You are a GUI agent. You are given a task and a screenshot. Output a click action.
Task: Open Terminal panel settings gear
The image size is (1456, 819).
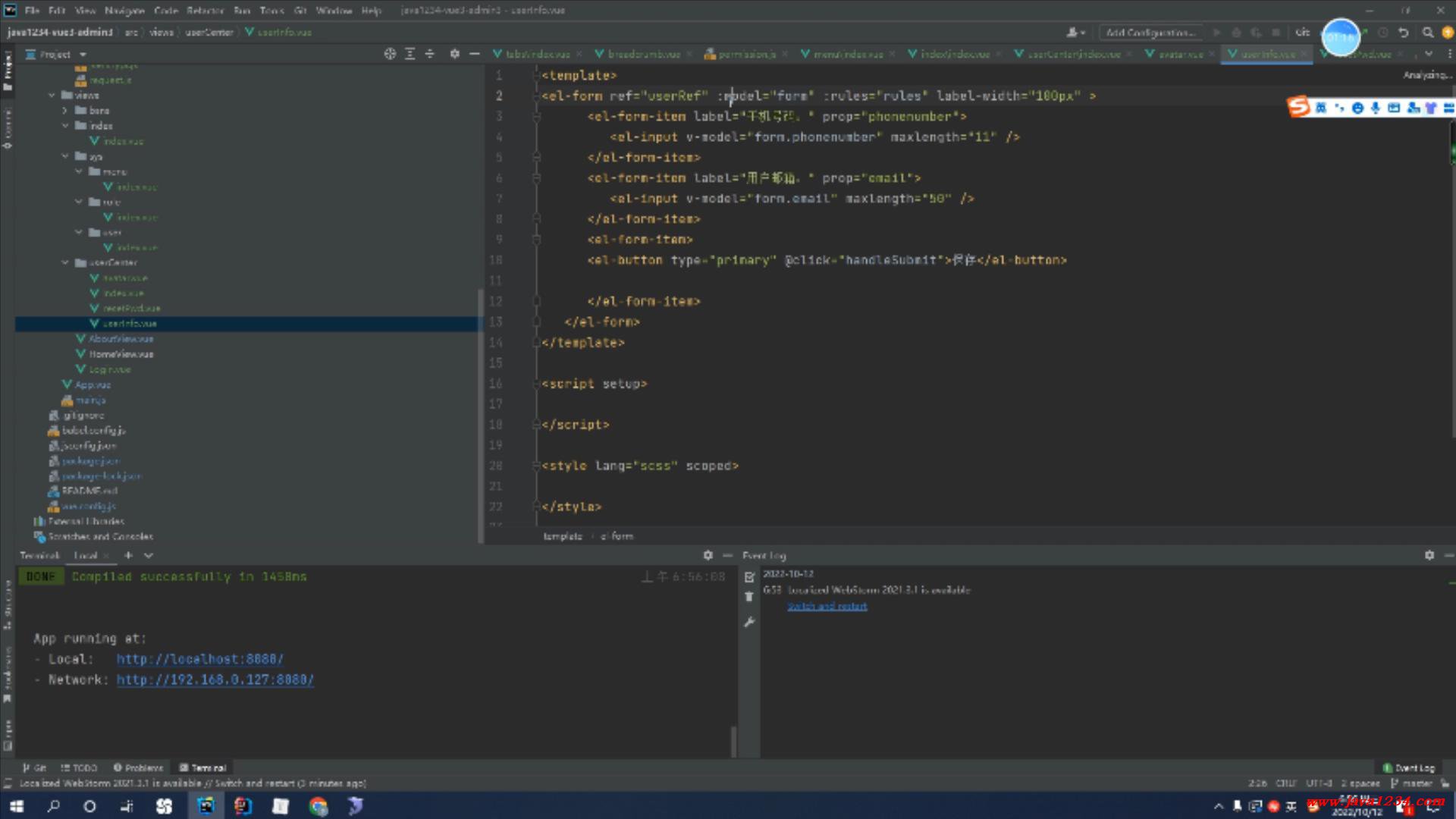(708, 555)
